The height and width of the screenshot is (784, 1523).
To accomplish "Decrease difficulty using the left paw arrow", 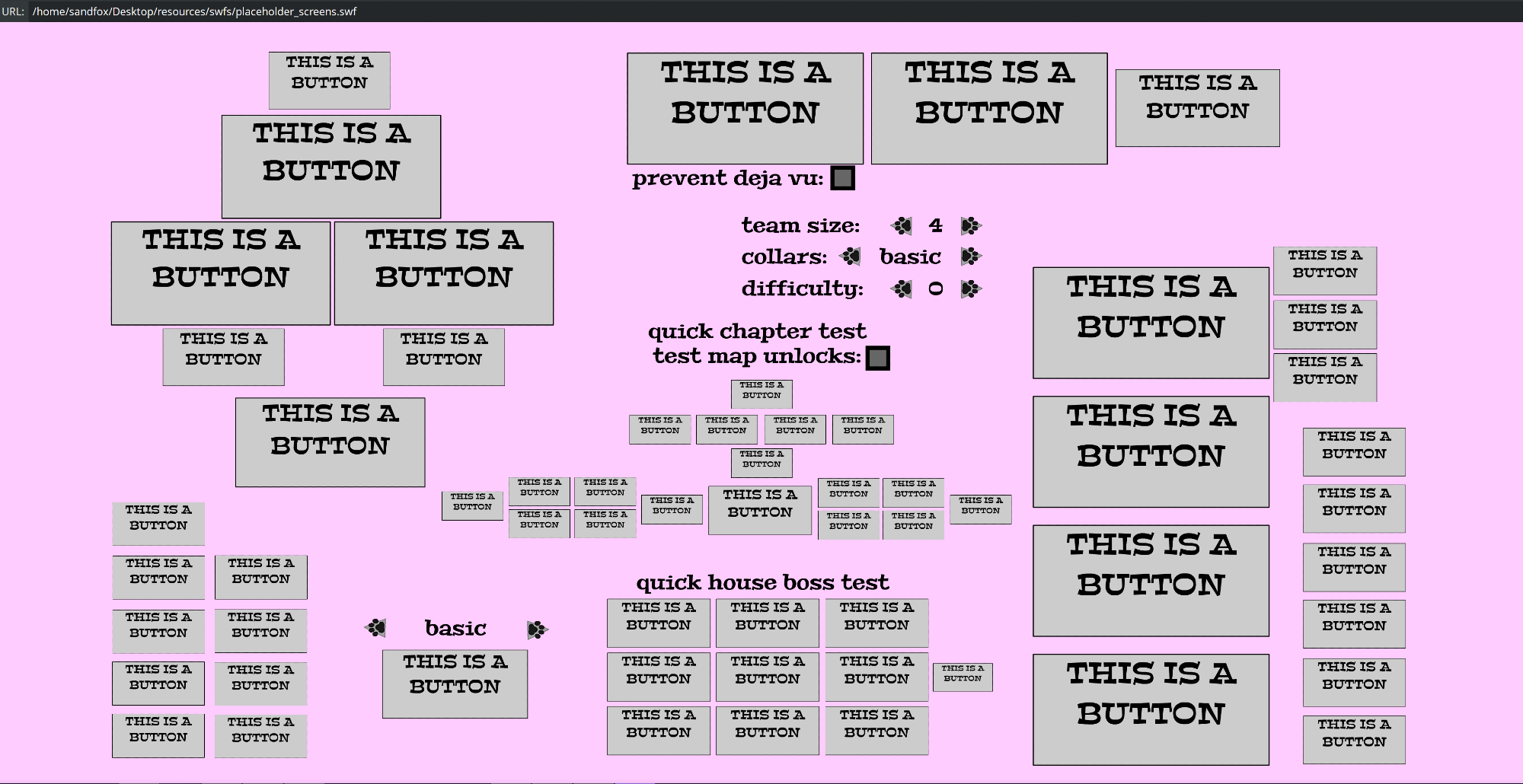I will tap(902, 289).
